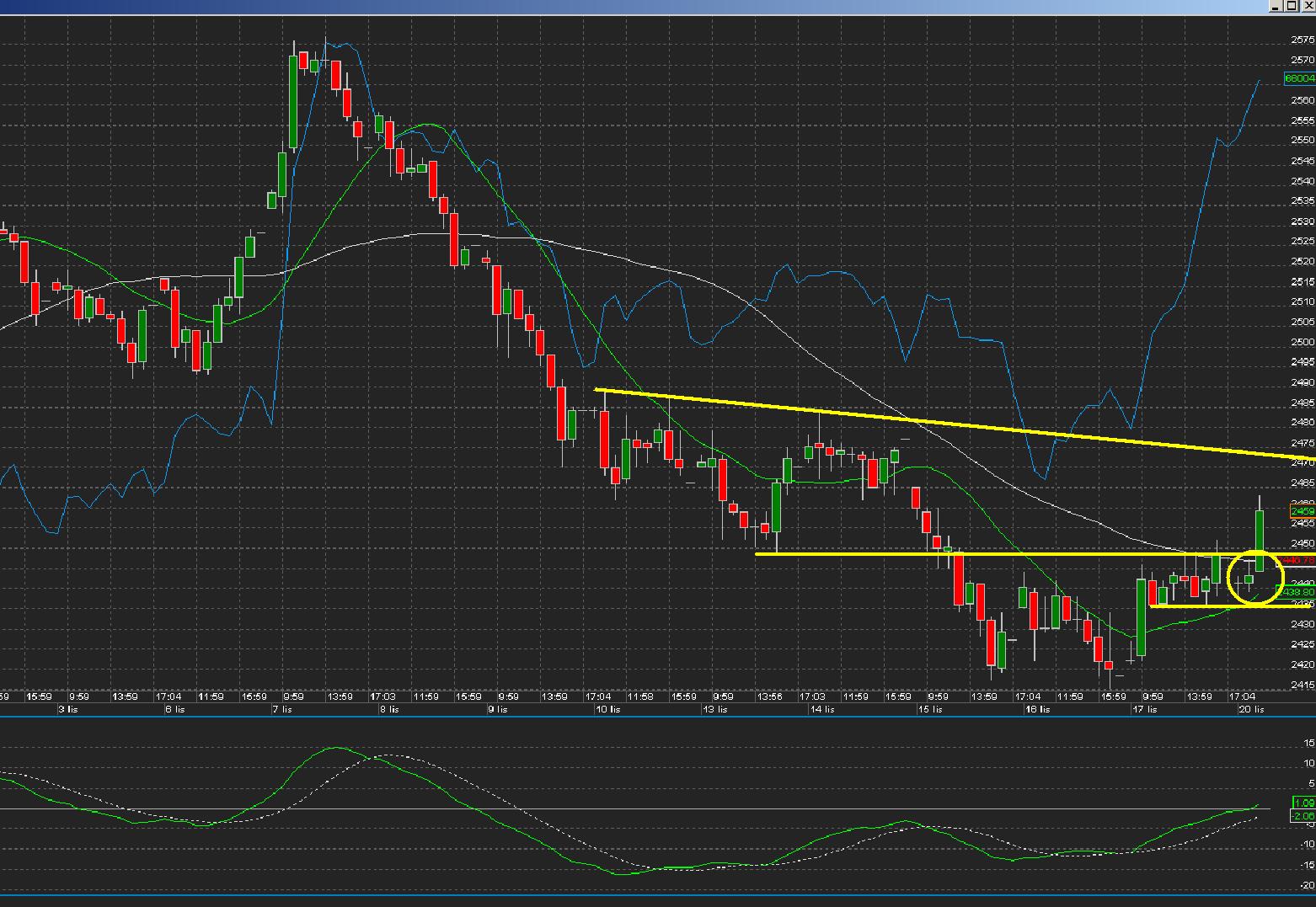Close the chart window
This screenshot has width=1316, height=907.
coord(1308,6)
